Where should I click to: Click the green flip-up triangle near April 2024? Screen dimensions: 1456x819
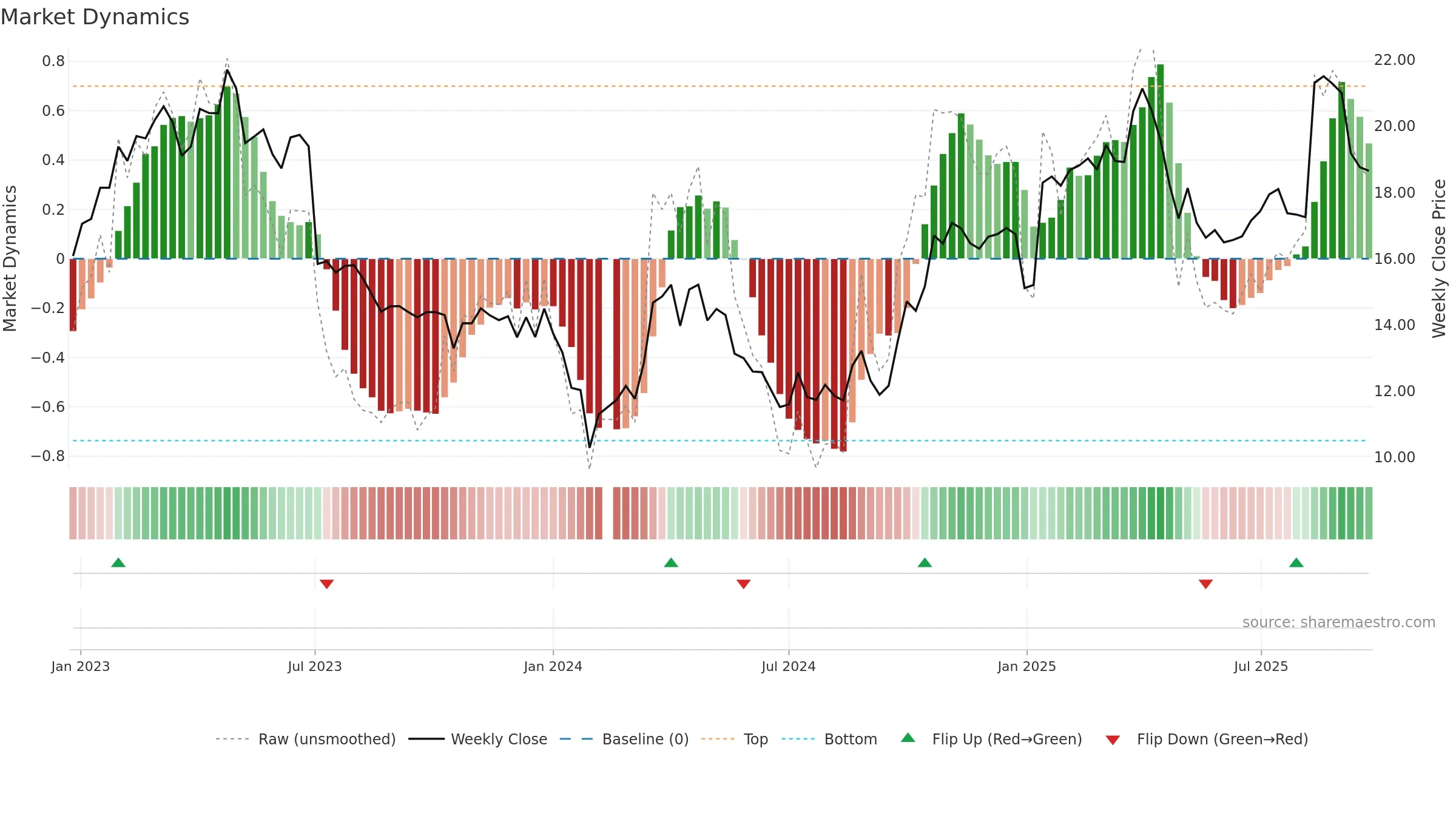671,563
